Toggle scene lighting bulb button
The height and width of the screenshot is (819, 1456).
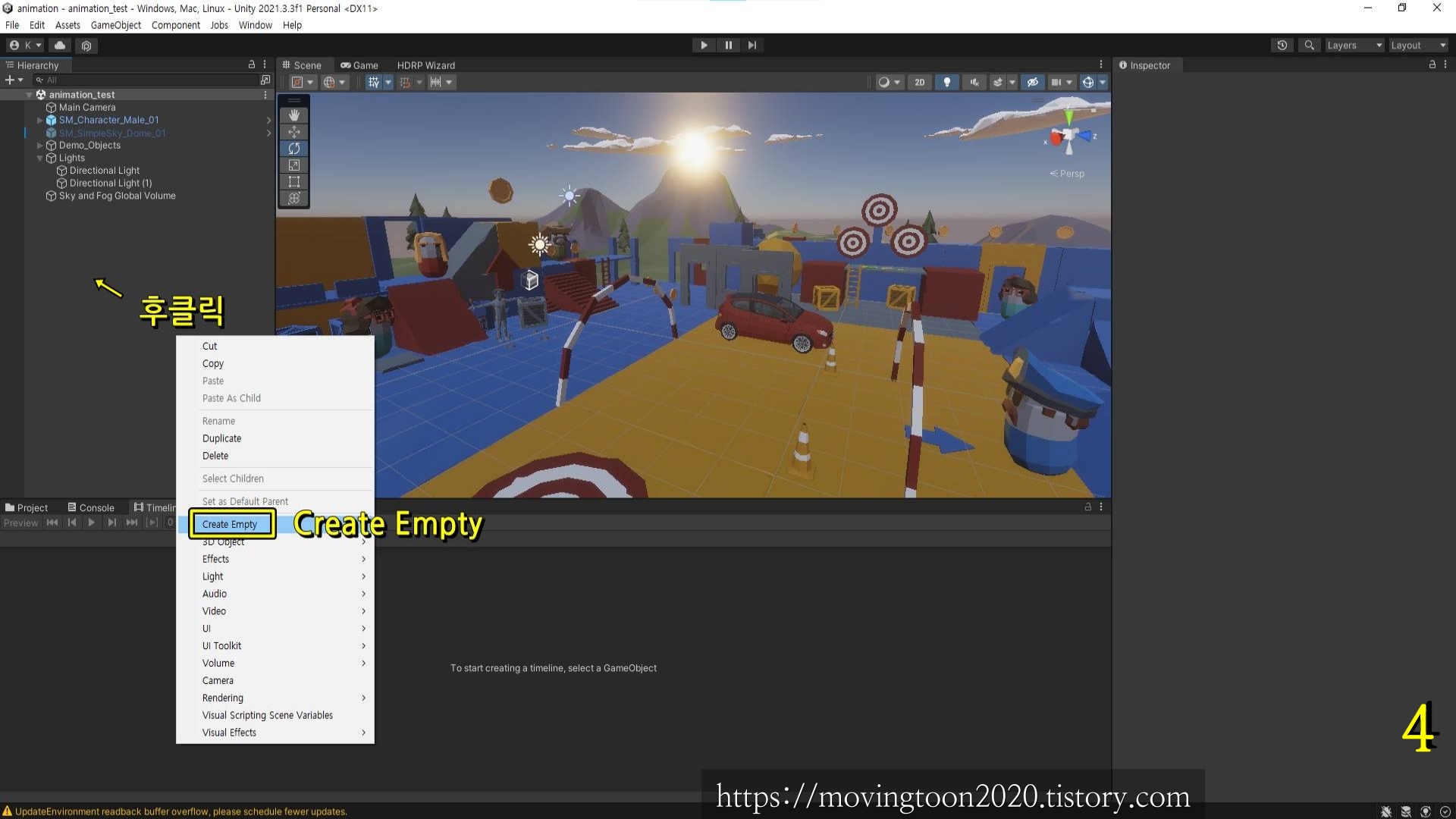click(946, 82)
